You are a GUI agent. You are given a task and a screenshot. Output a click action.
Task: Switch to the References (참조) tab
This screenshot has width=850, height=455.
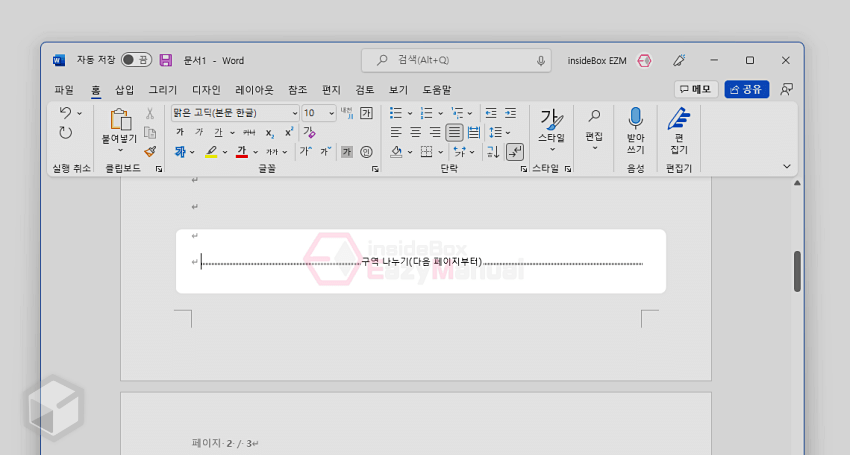coord(298,90)
